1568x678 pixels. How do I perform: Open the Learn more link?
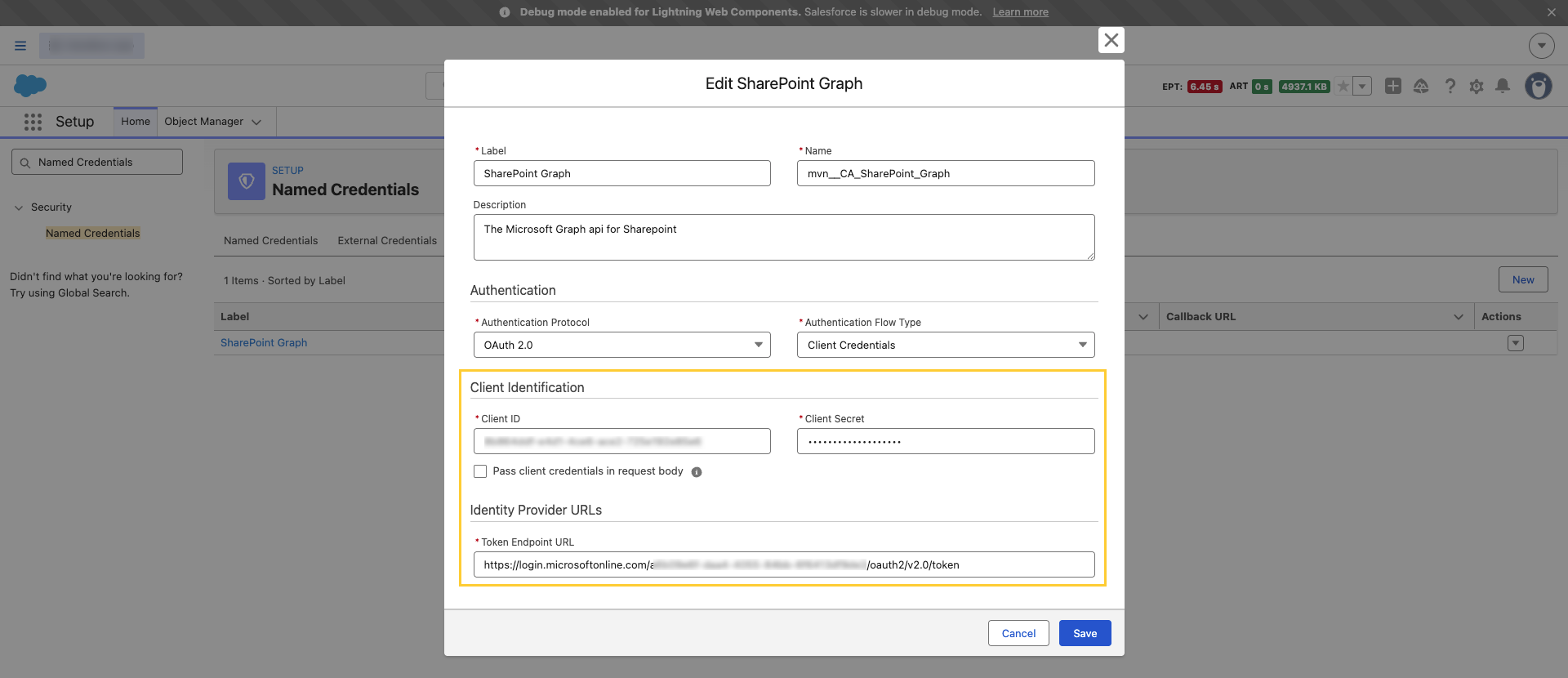coord(1021,12)
